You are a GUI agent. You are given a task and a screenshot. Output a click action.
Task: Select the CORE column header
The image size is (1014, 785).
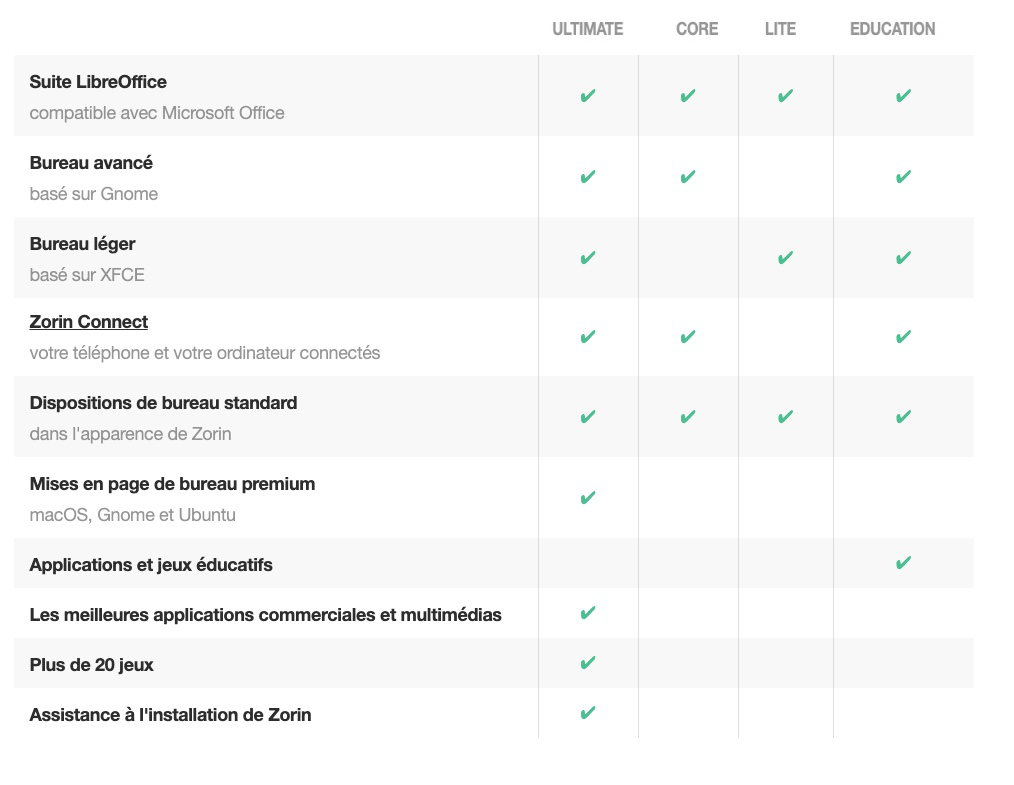pos(697,29)
